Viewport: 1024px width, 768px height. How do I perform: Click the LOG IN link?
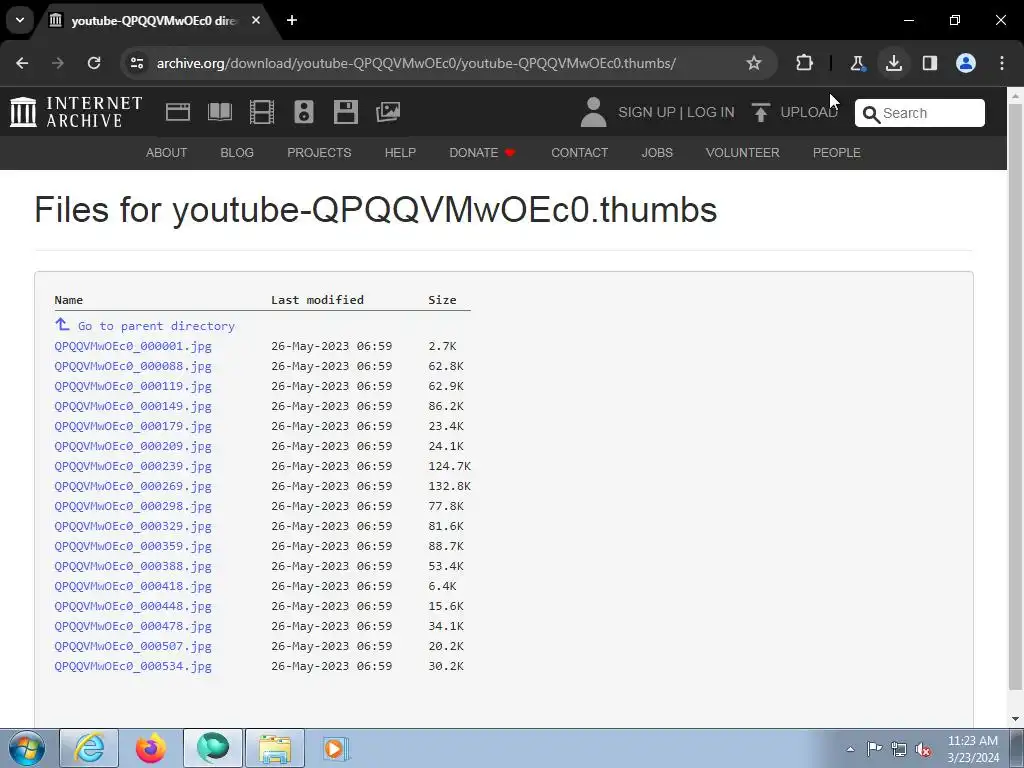pos(711,112)
